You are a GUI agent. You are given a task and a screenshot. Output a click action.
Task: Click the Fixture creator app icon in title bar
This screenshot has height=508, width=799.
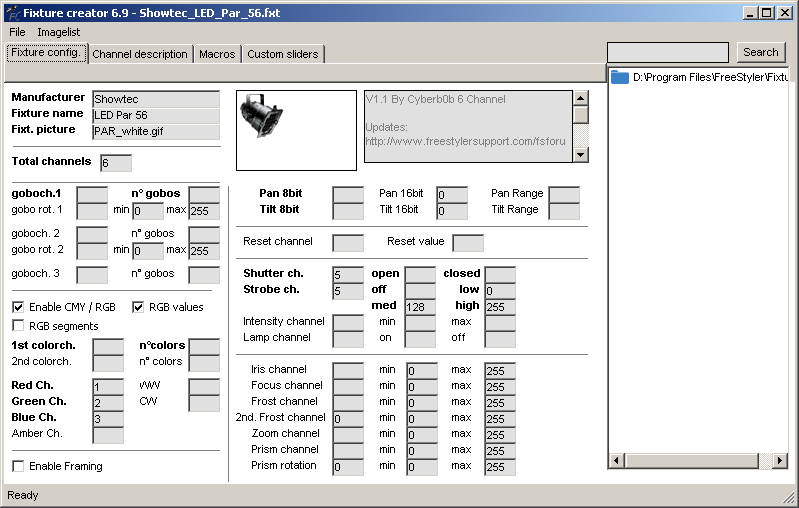click(x=14, y=13)
